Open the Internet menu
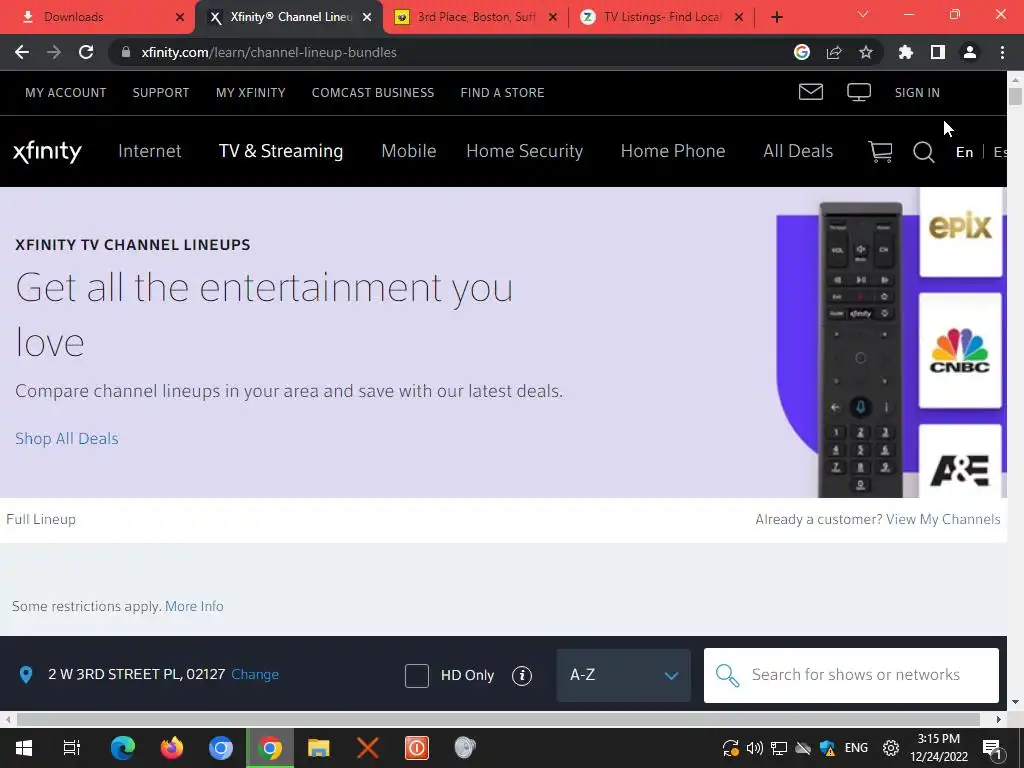Viewport: 1024px width, 768px height. [x=150, y=151]
